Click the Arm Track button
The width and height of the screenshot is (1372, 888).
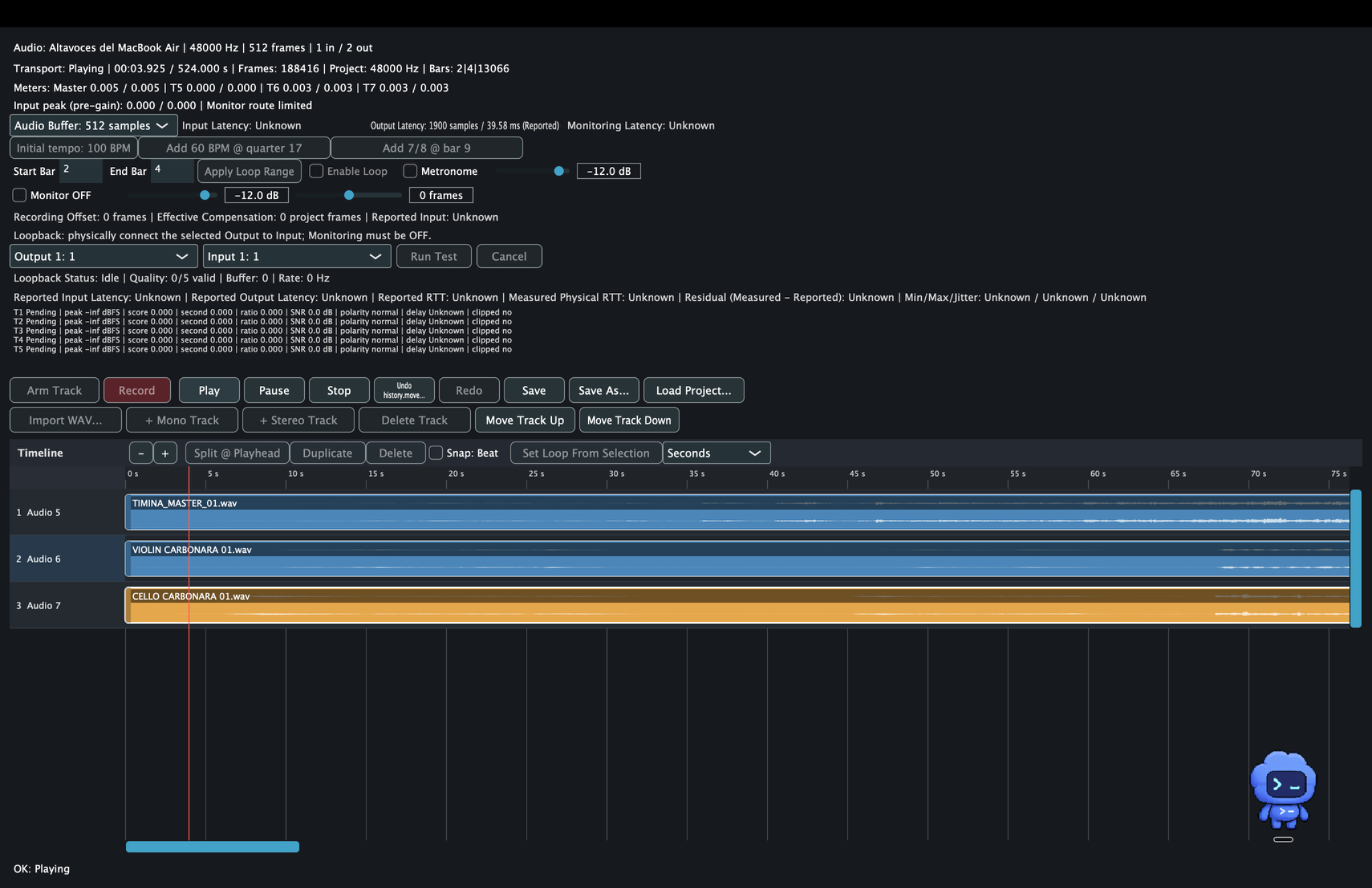click(x=54, y=390)
